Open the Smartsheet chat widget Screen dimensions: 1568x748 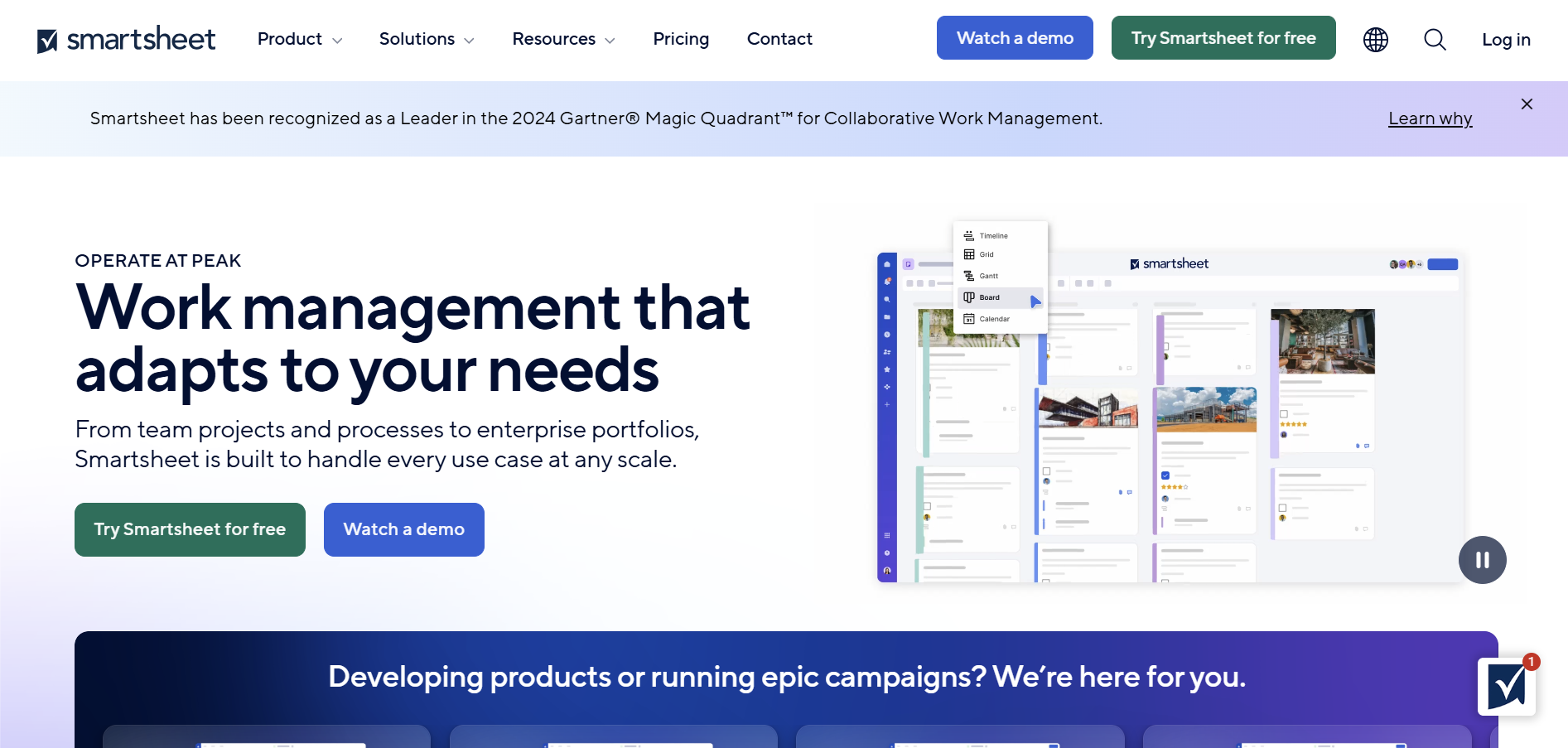[x=1507, y=687]
